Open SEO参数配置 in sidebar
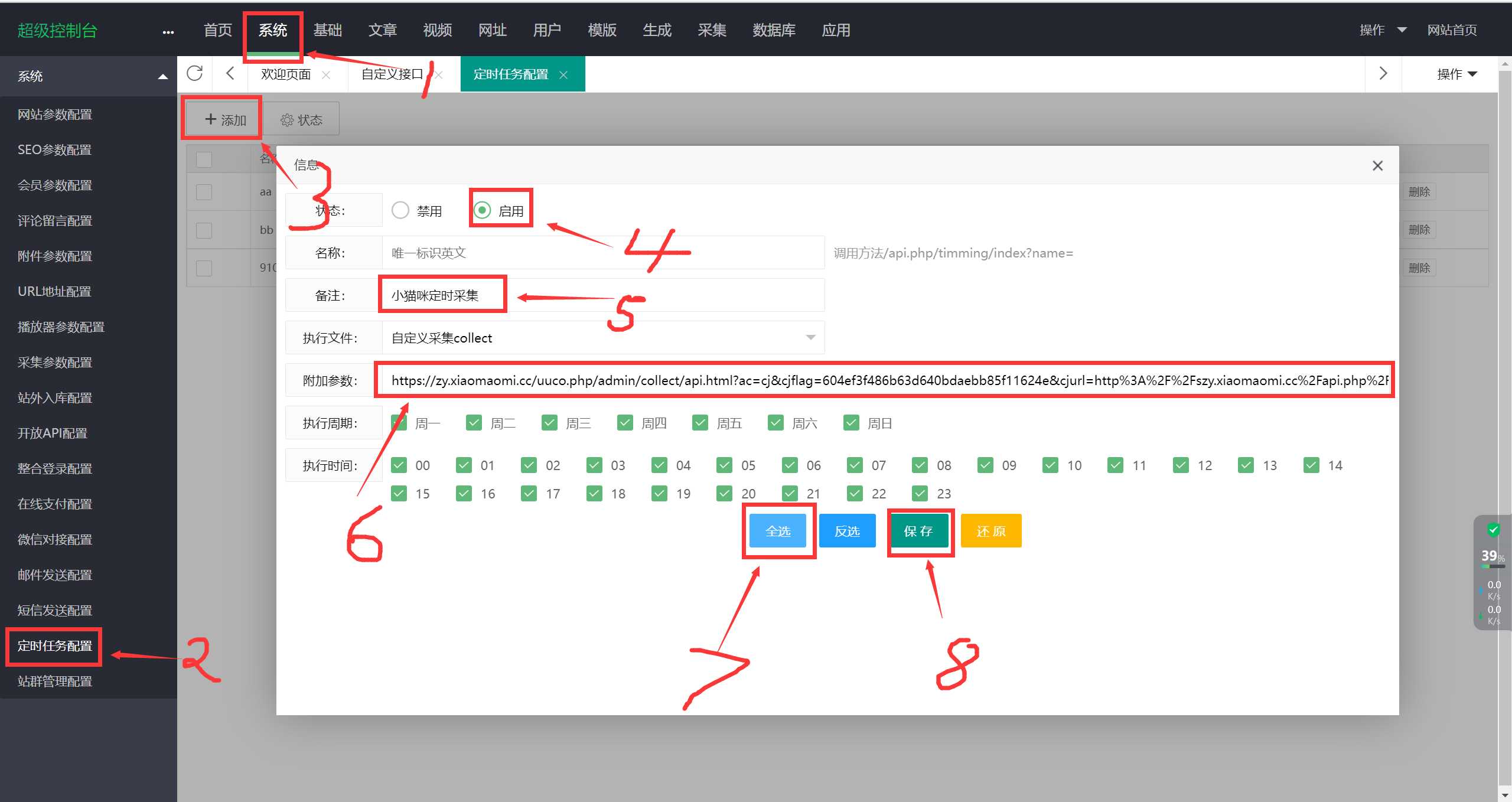Viewport: 1512px width, 802px height. click(x=54, y=150)
